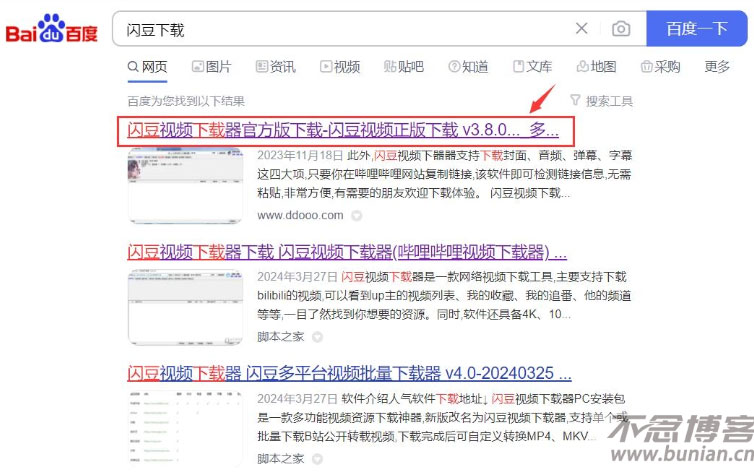
Task: Click the 百度一下 search button
Action: click(696, 29)
